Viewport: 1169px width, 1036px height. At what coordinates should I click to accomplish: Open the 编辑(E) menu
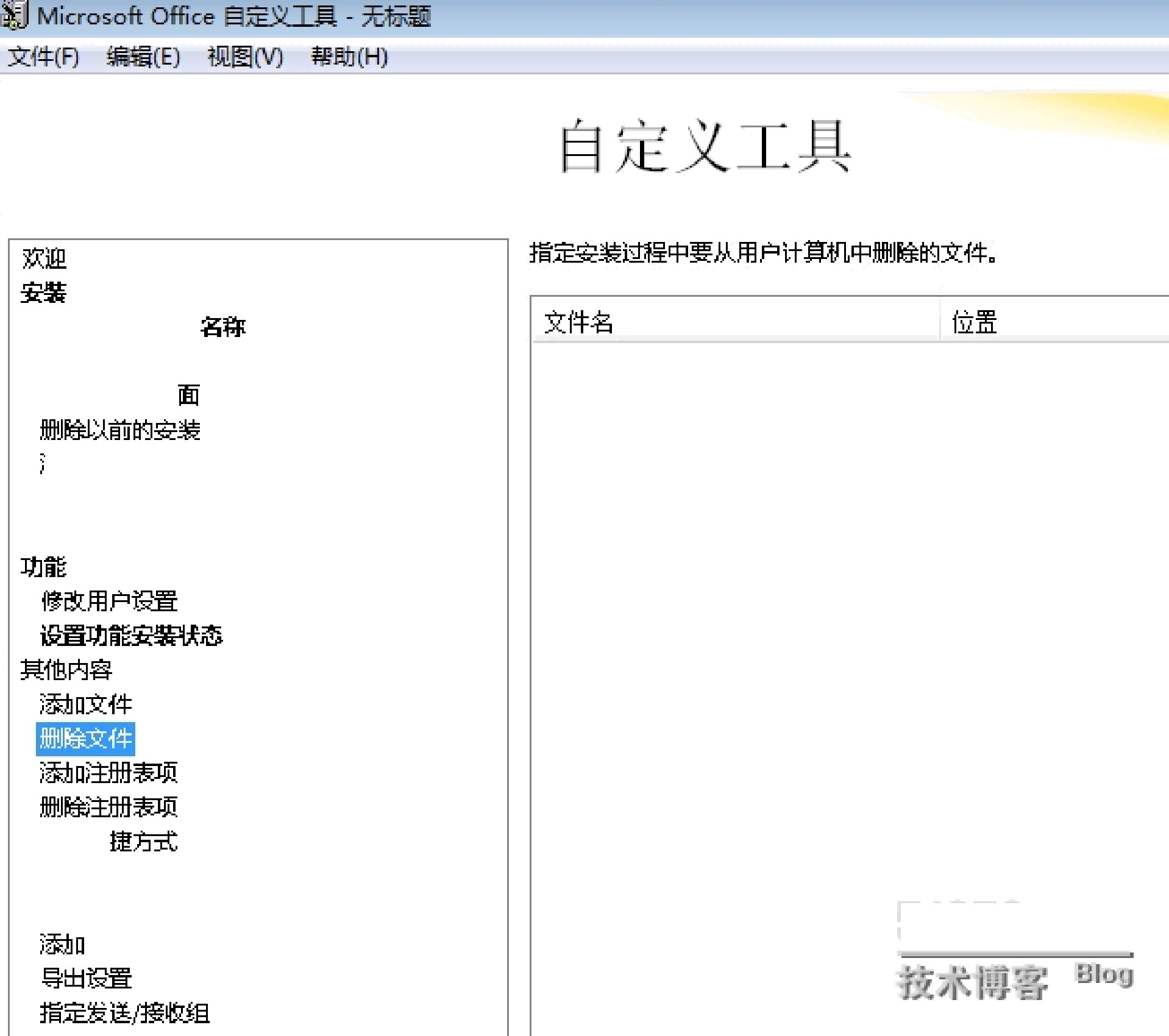click(143, 57)
